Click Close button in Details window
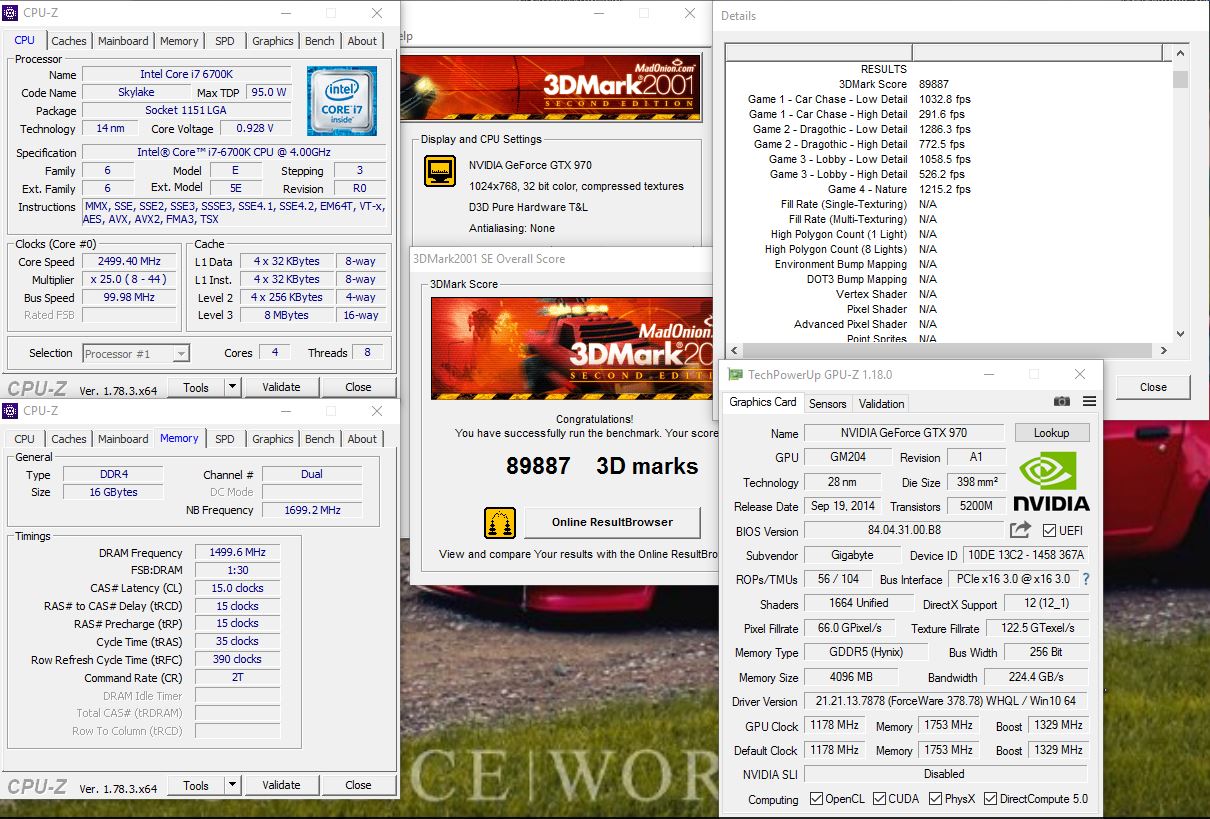1210x819 pixels. [x=1153, y=387]
